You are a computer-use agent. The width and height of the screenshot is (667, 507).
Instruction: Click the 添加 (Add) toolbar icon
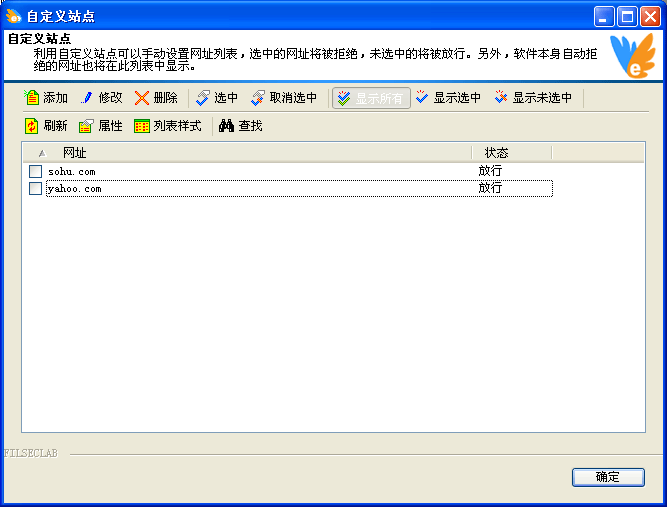tap(32, 98)
